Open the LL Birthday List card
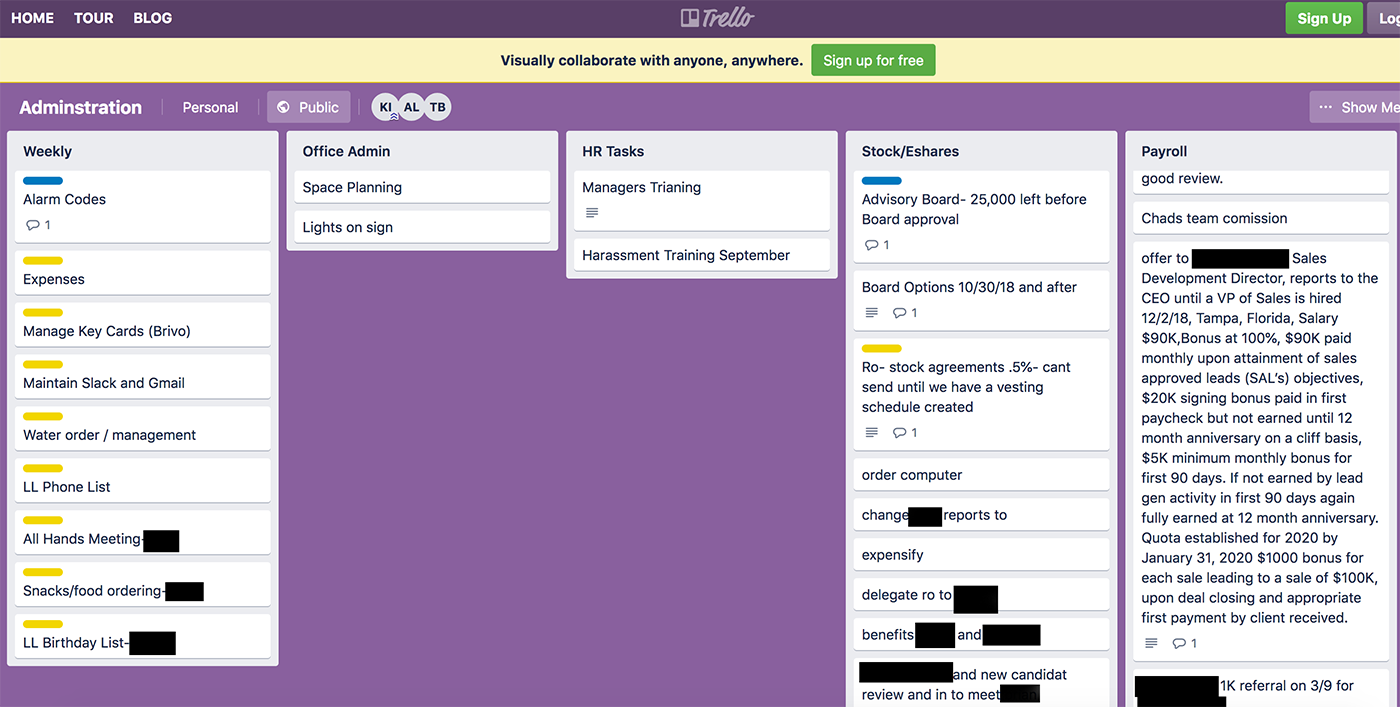 tap(143, 636)
